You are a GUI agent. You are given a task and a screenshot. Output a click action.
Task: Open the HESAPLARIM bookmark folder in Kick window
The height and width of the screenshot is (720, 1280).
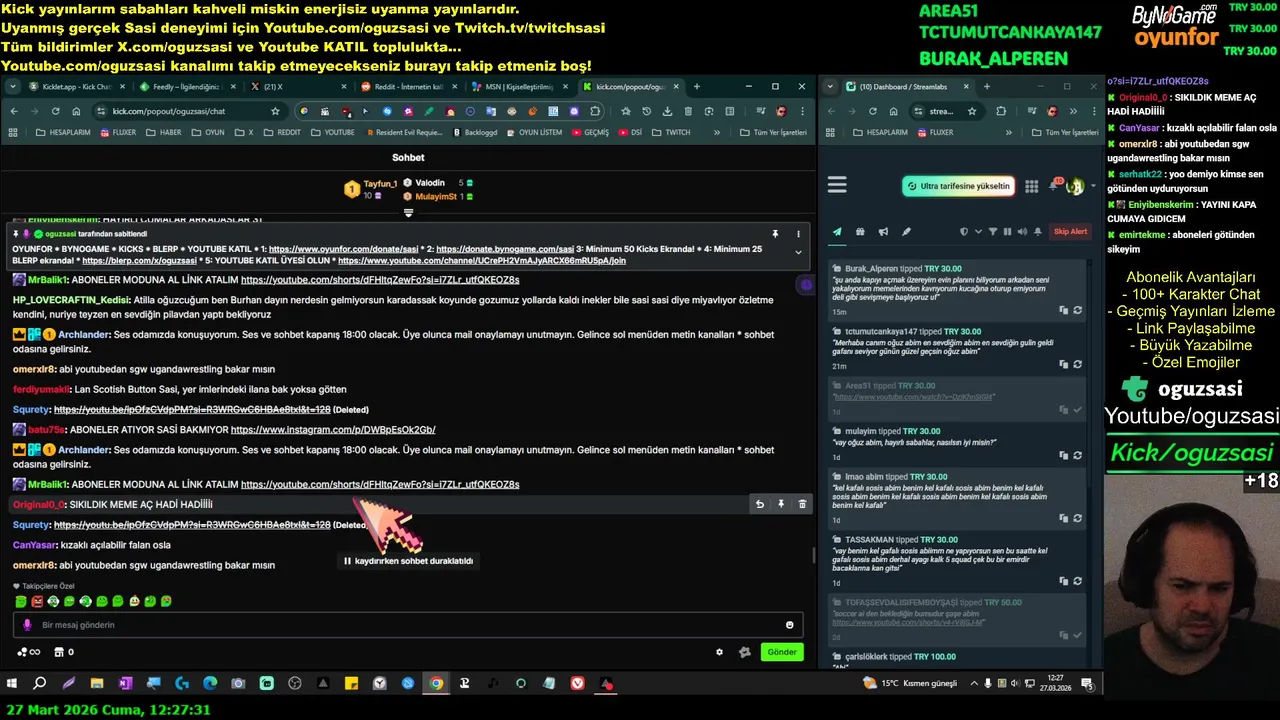(x=63, y=132)
